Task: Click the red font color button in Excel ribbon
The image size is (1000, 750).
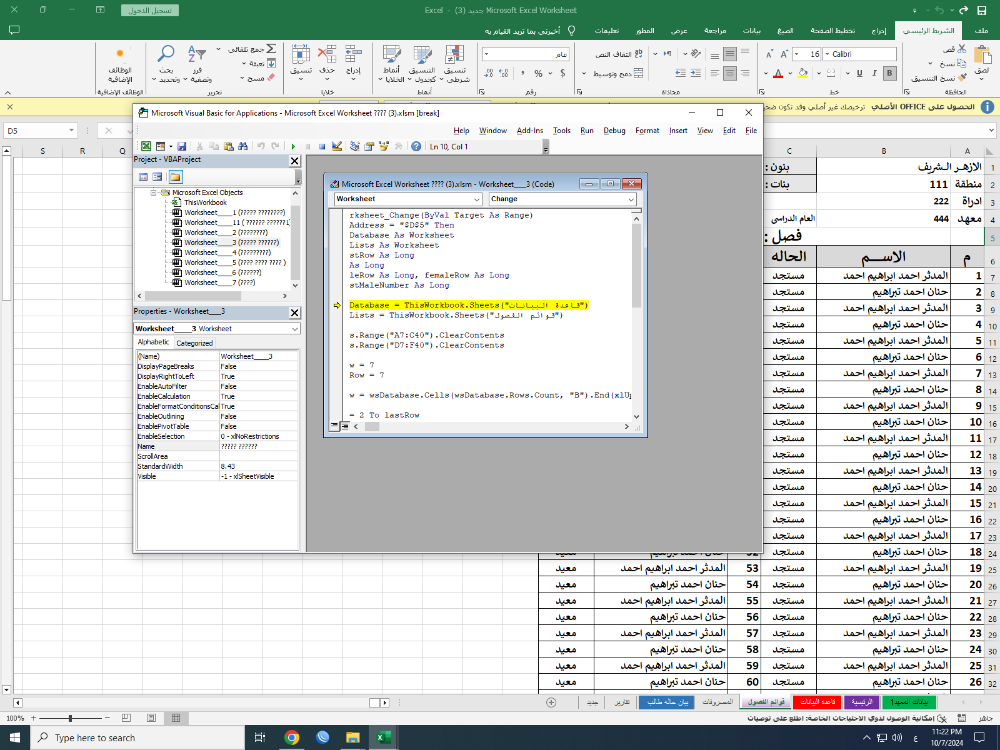Action: 778,73
